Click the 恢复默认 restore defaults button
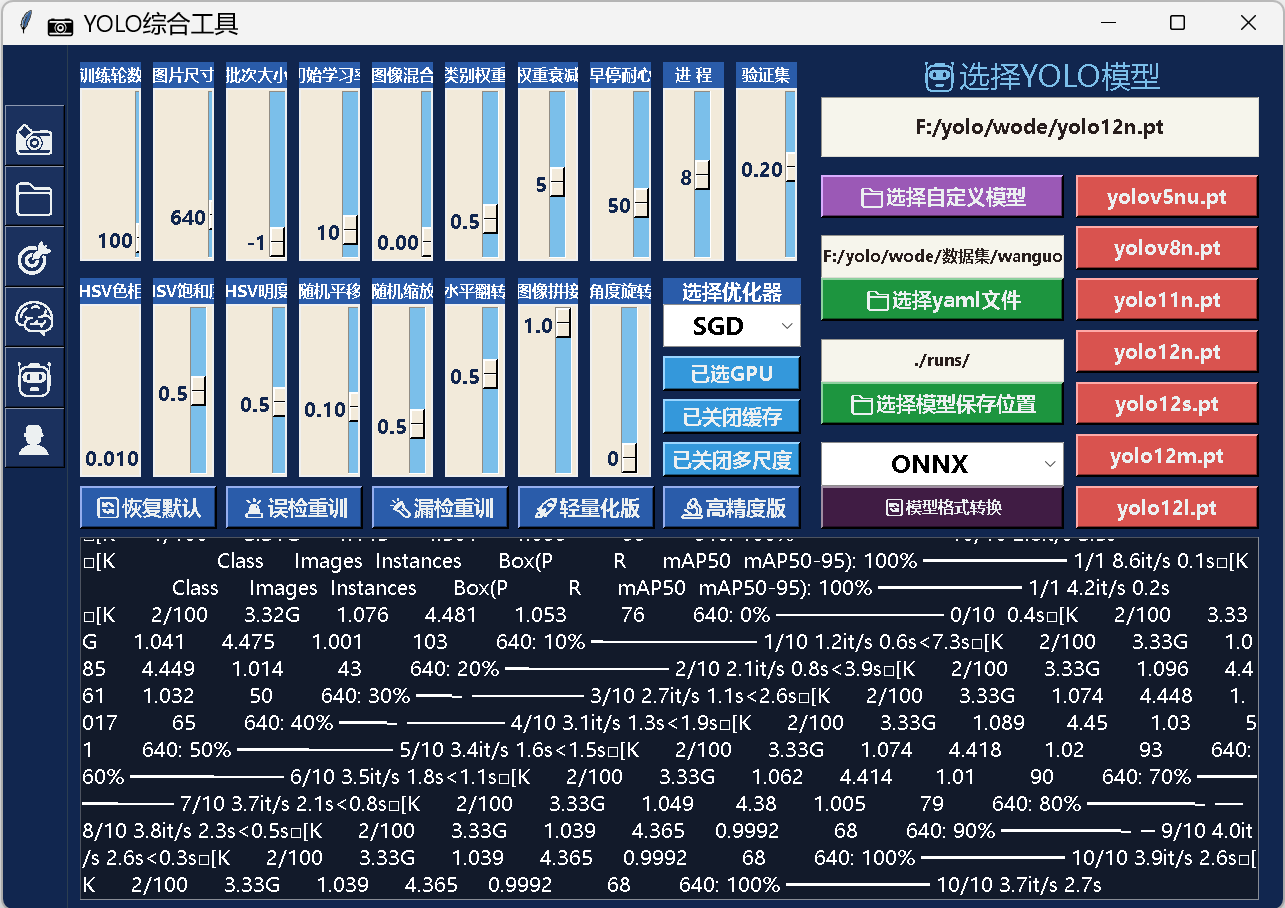Image resolution: width=1285 pixels, height=908 pixels. pyautogui.click(x=148, y=508)
